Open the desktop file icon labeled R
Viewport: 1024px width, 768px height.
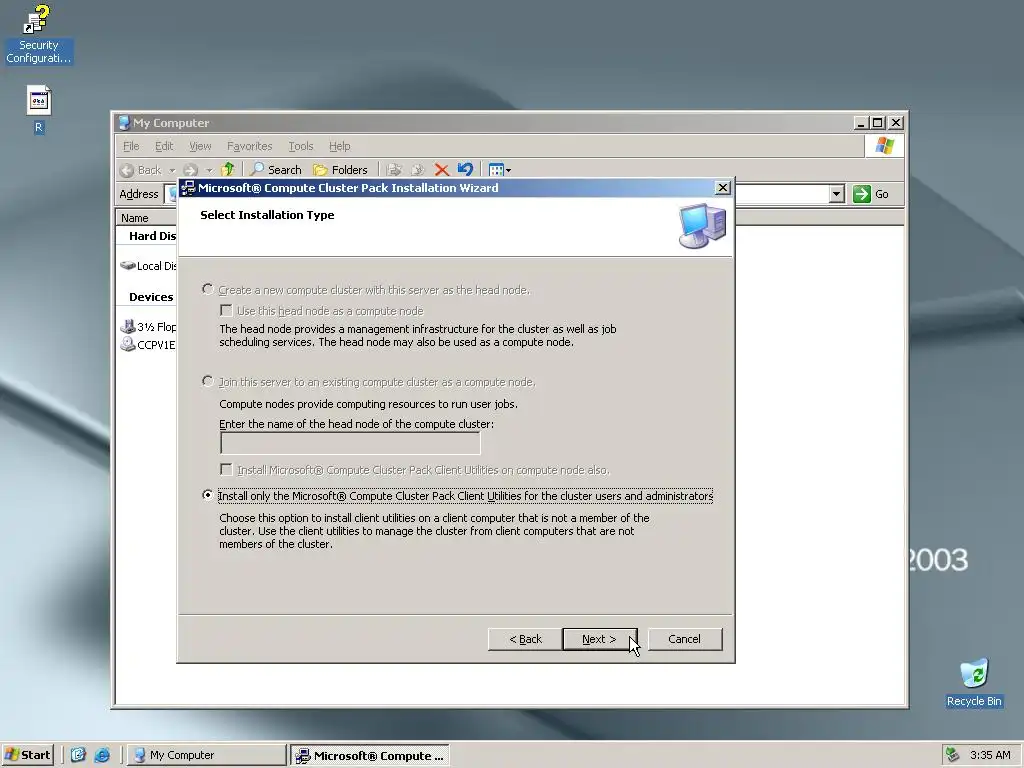click(39, 108)
